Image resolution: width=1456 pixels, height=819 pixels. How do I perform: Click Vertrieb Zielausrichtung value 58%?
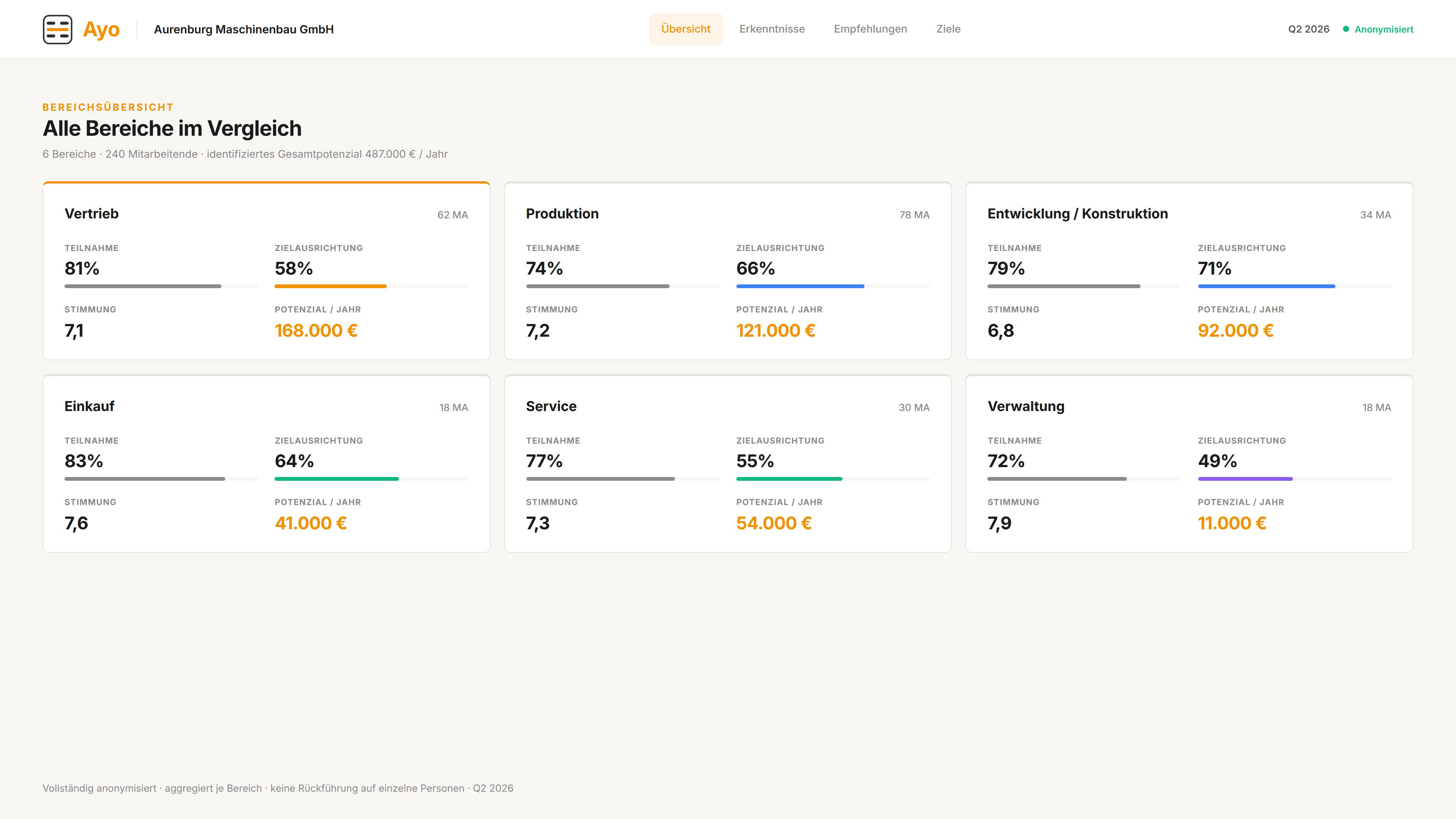click(294, 268)
